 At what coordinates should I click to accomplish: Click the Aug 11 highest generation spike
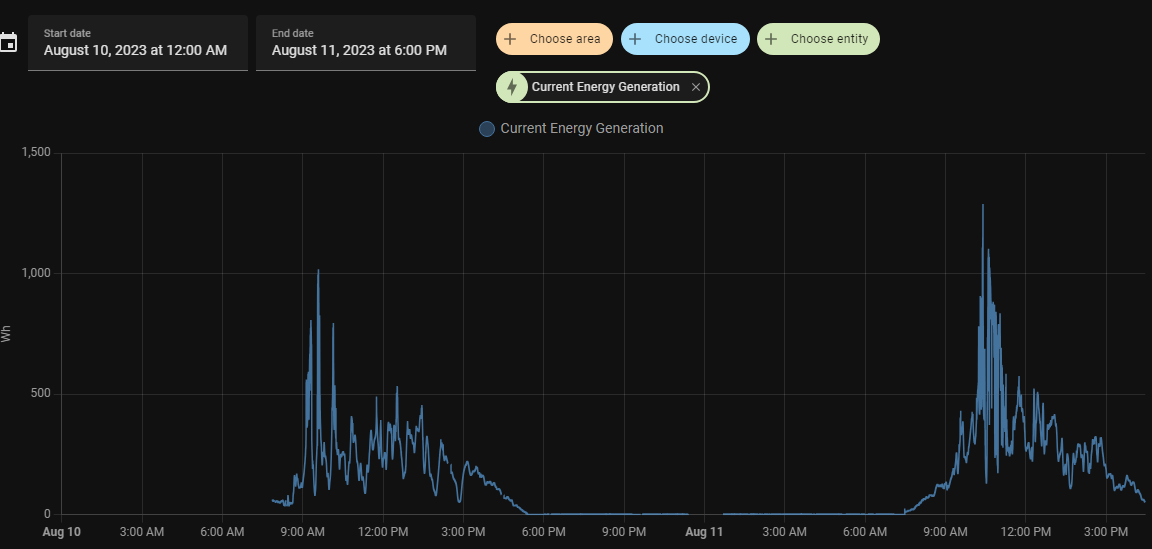coord(982,207)
